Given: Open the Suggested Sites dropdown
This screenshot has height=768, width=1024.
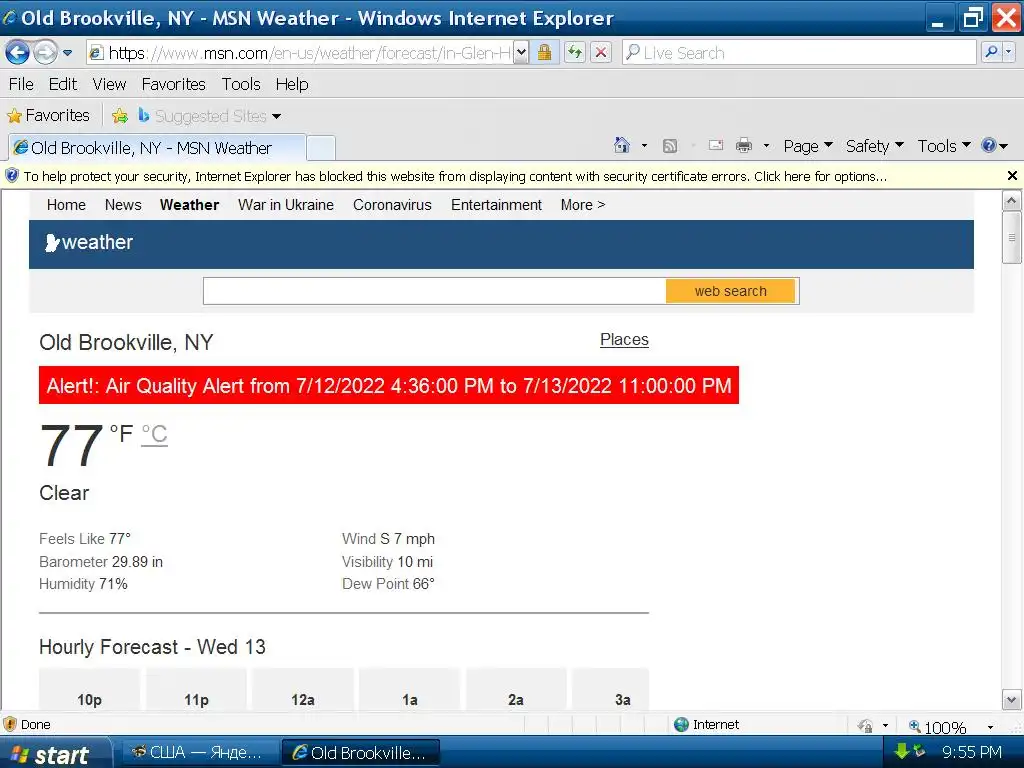Looking at the screenshot, I should pos(209,116).
